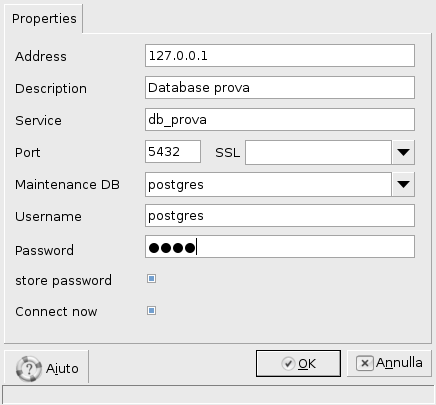Click the store password label
436x405 pixels.
coord(63,281)
